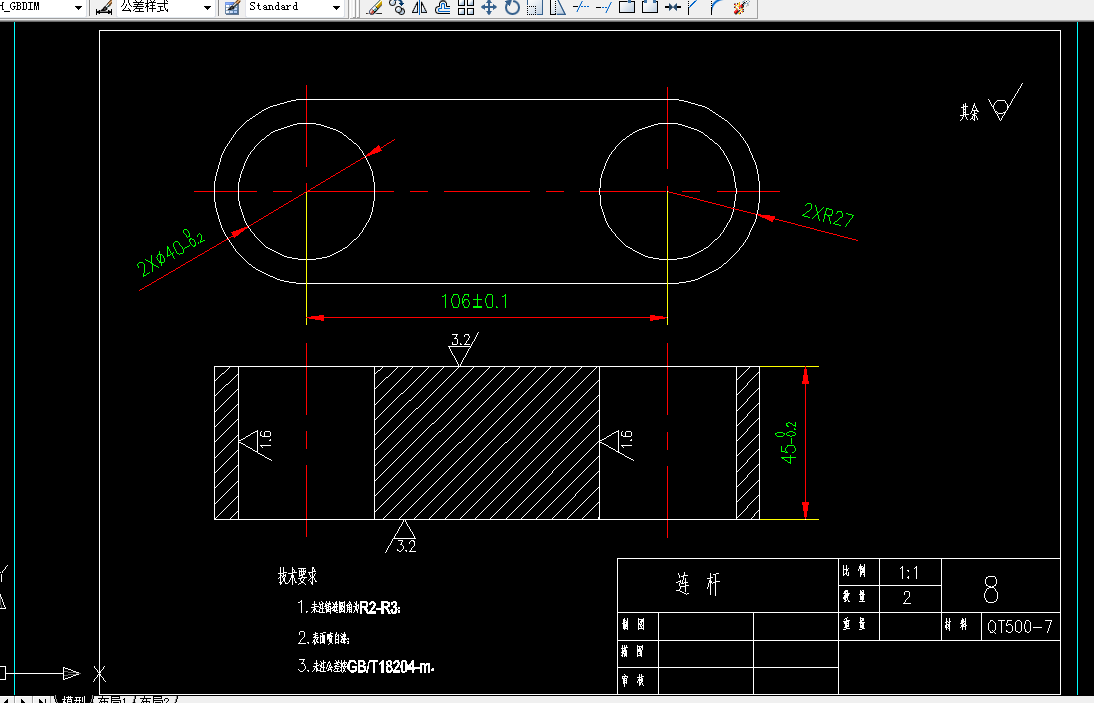Open the Array tool

466,8
